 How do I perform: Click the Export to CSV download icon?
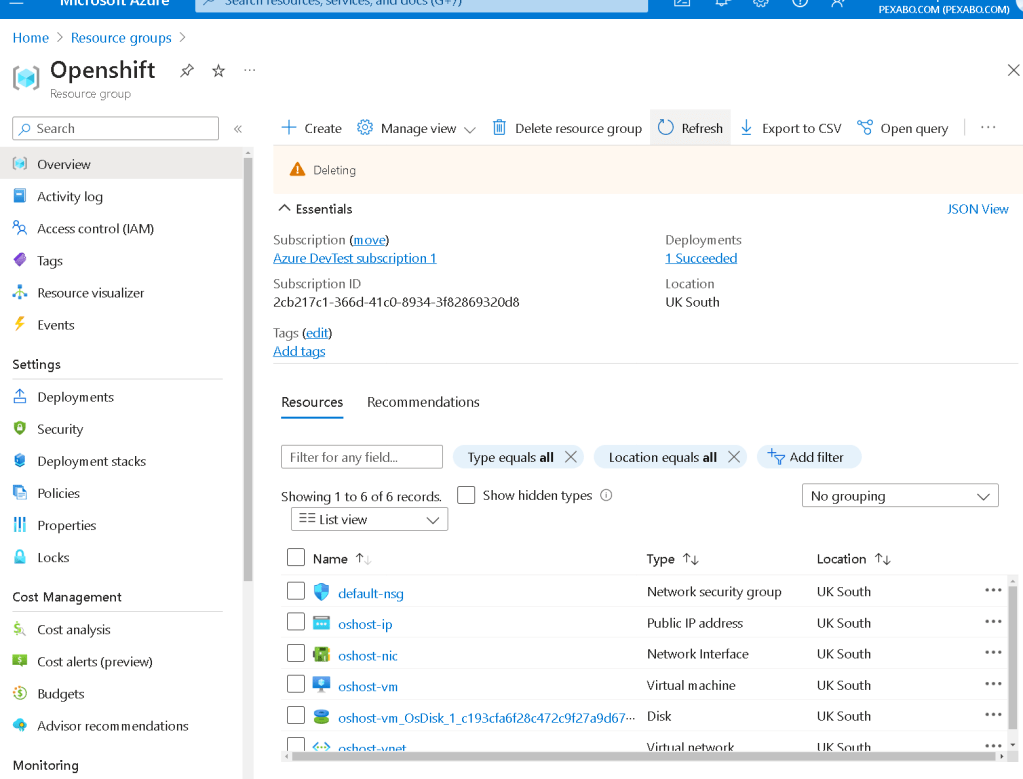coord(746,127)
